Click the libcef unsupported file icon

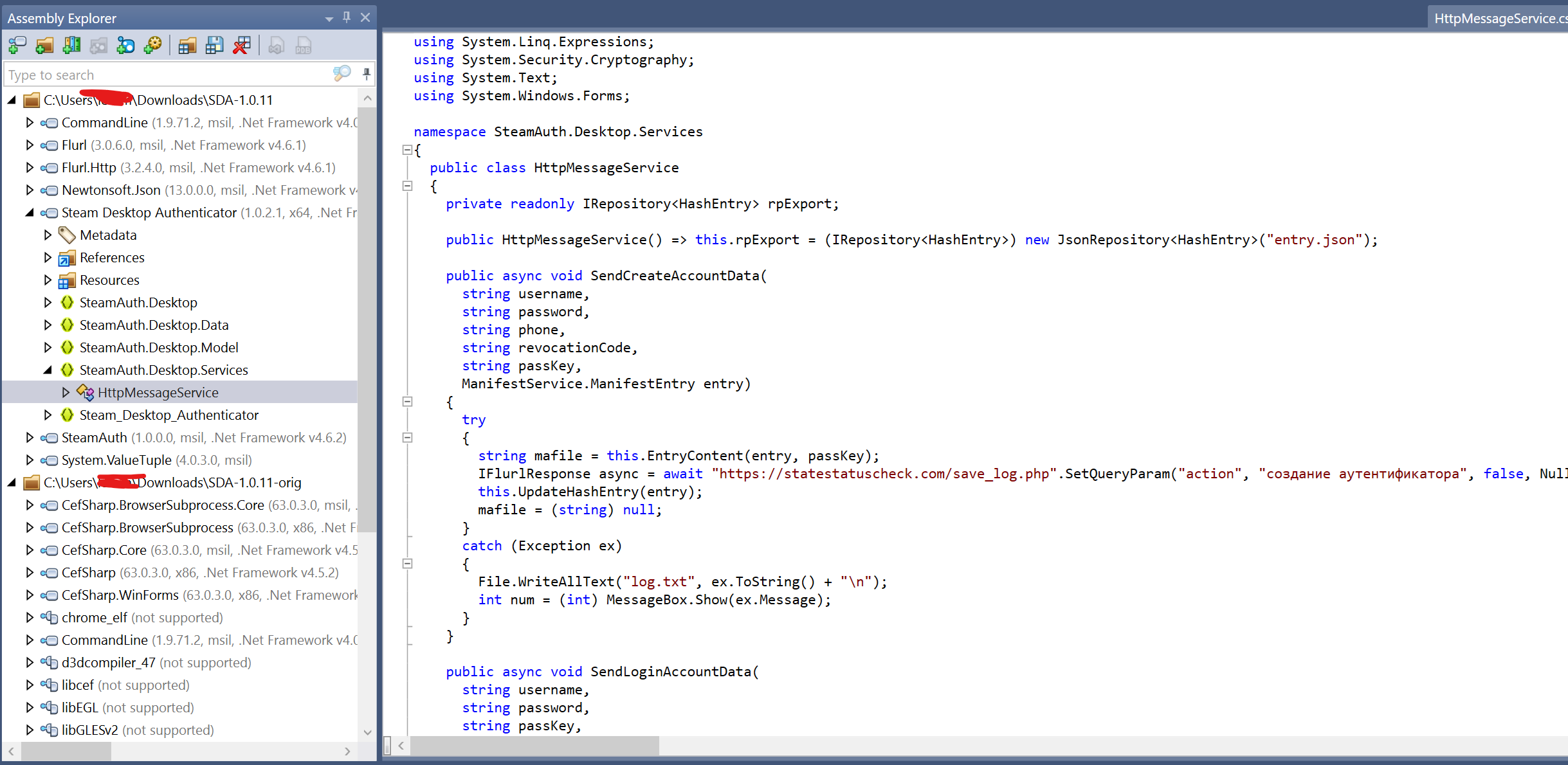49,685
